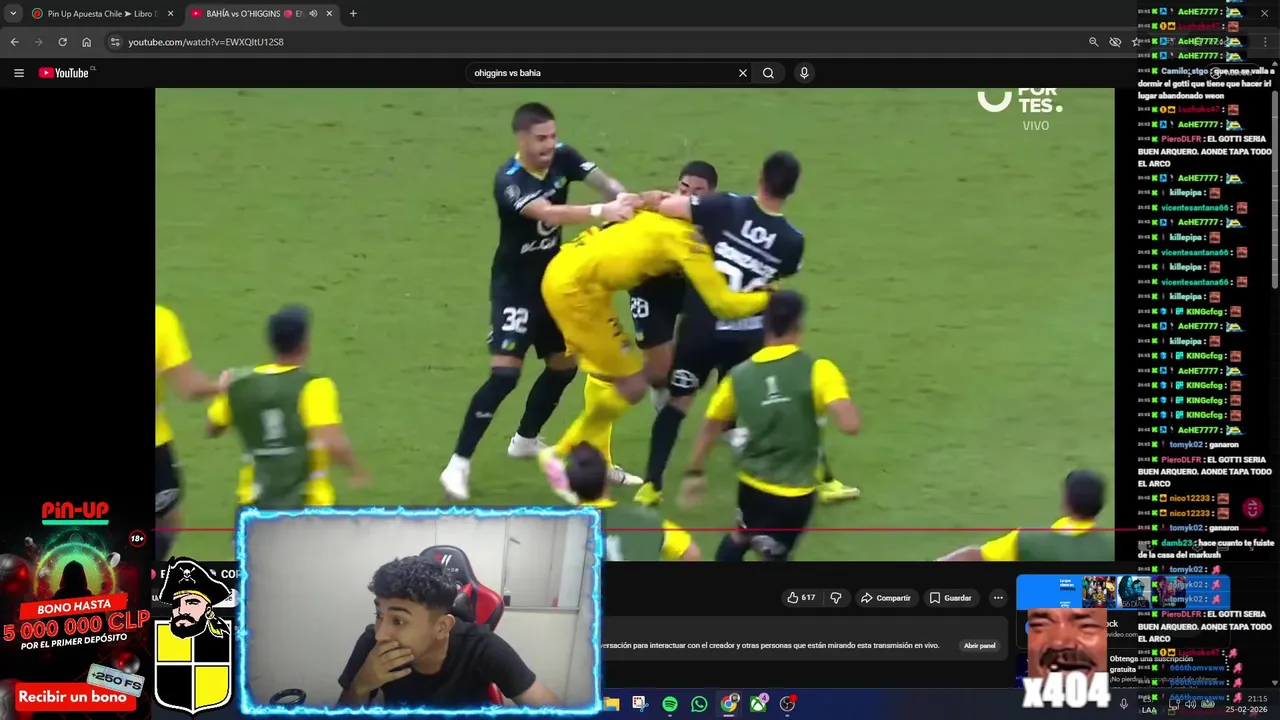
Task: Bookmark this page with the star
Action: coord(1136,42)
